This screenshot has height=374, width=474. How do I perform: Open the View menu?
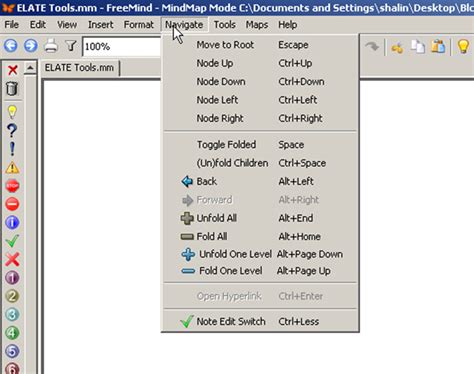pos(67,25)
